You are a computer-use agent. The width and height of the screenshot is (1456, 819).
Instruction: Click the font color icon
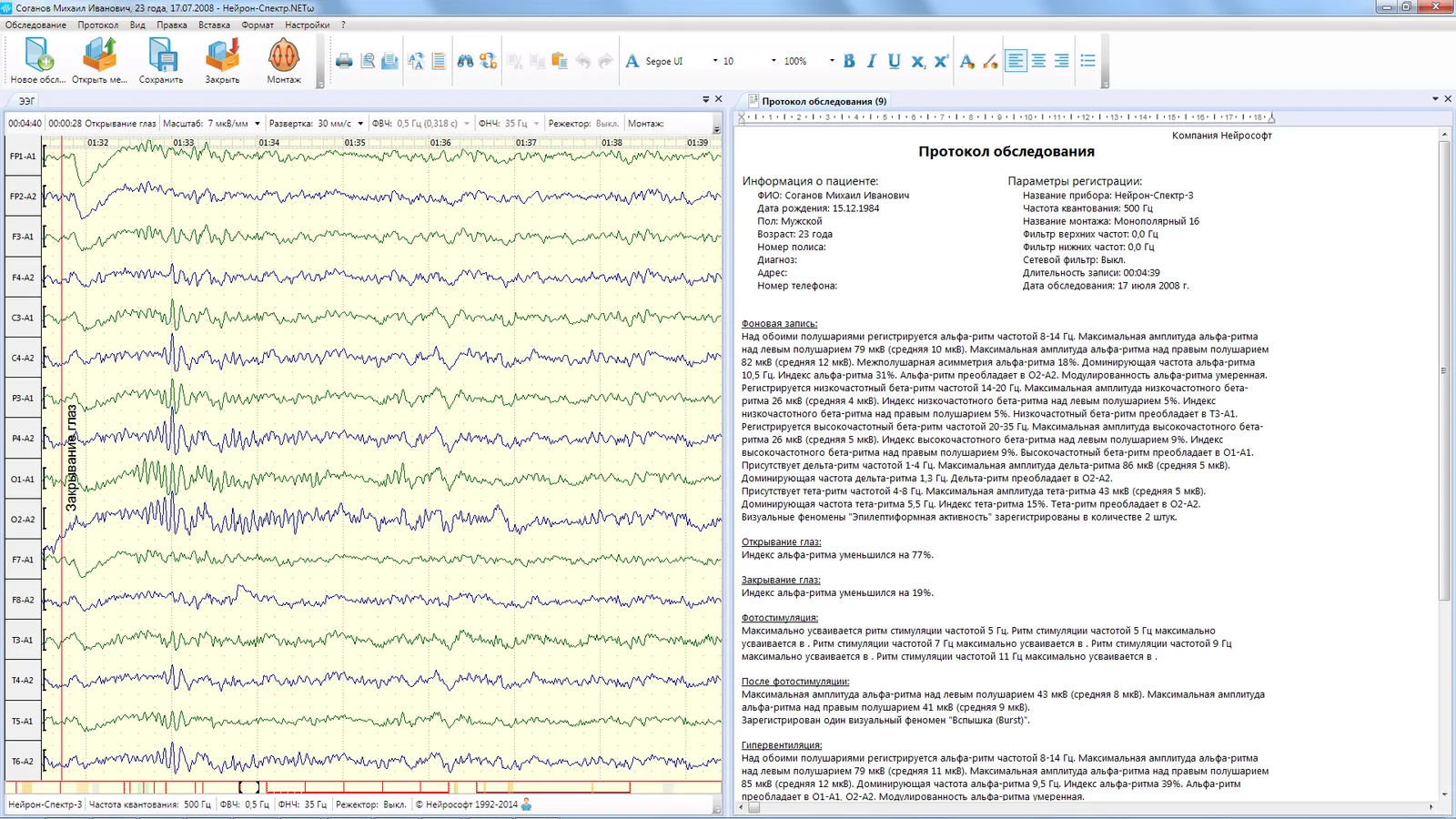(966, 61)
